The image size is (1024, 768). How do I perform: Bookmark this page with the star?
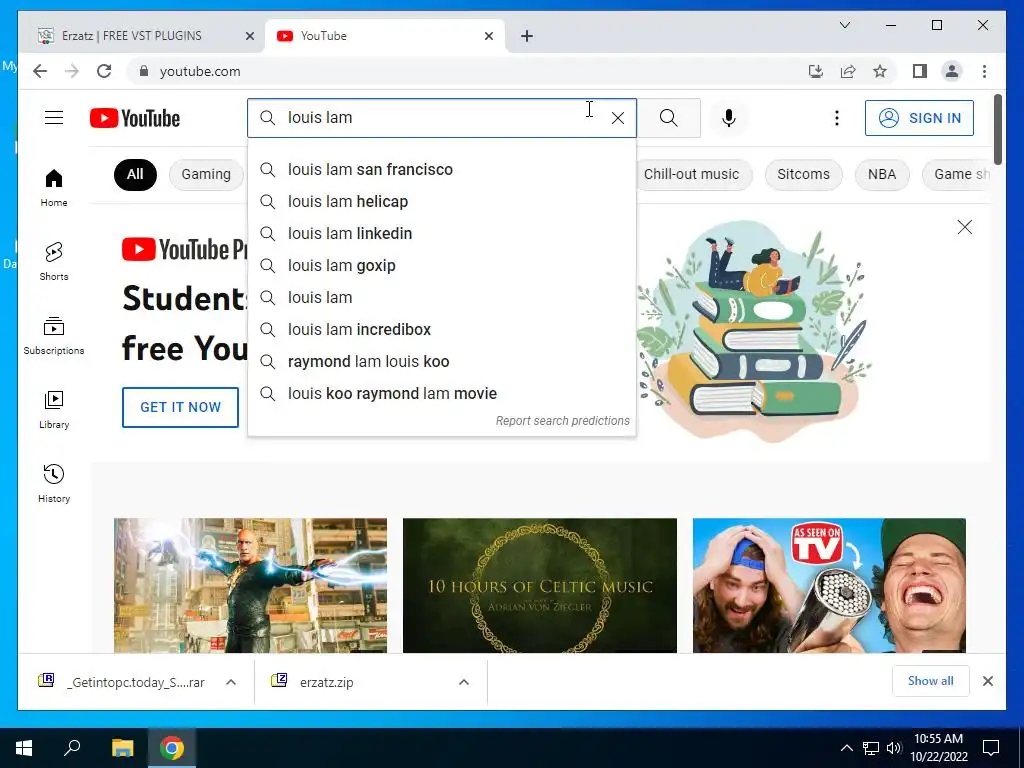880,71
